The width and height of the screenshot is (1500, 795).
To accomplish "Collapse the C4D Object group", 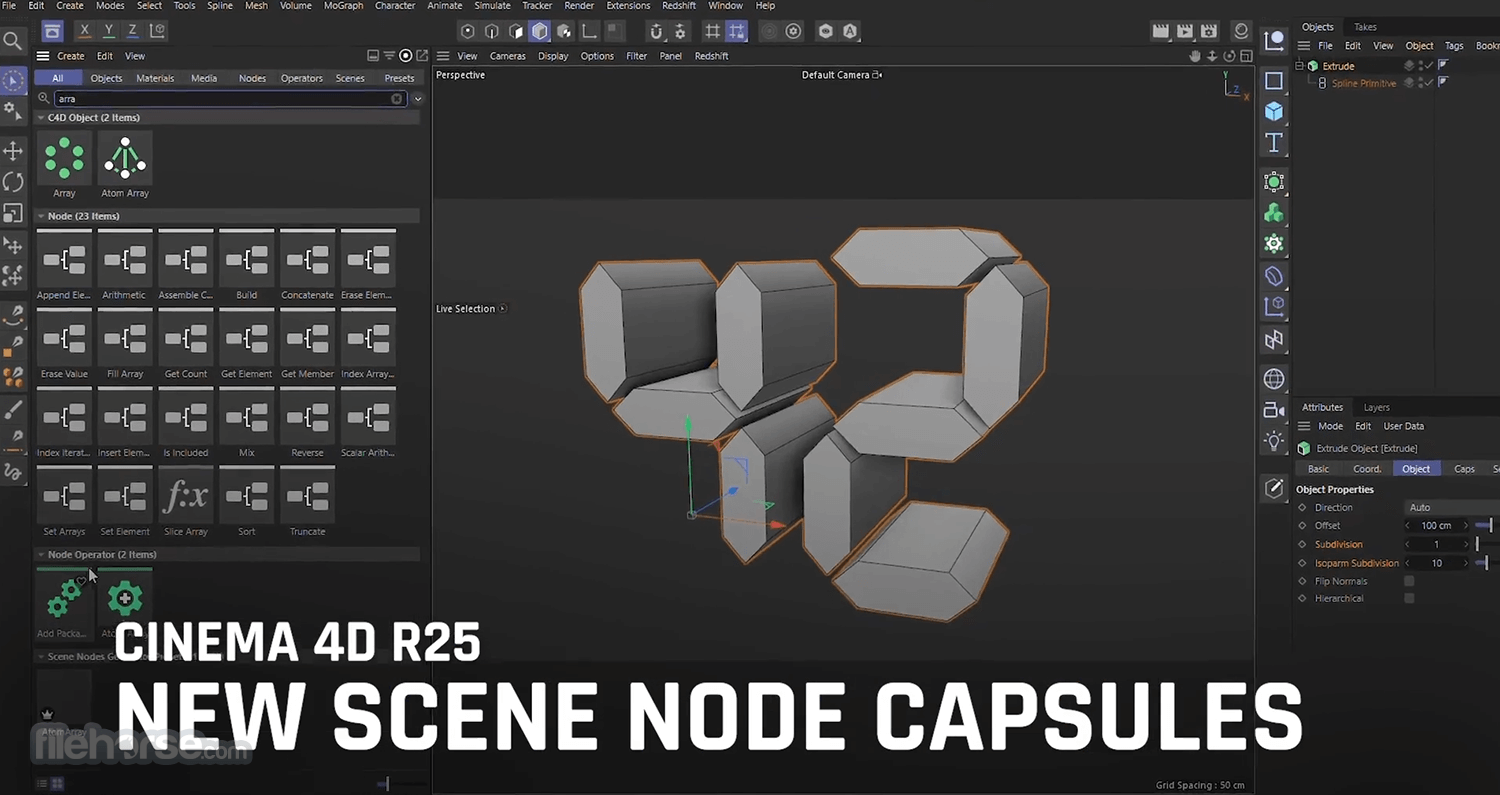I will [x=41, y=118].
